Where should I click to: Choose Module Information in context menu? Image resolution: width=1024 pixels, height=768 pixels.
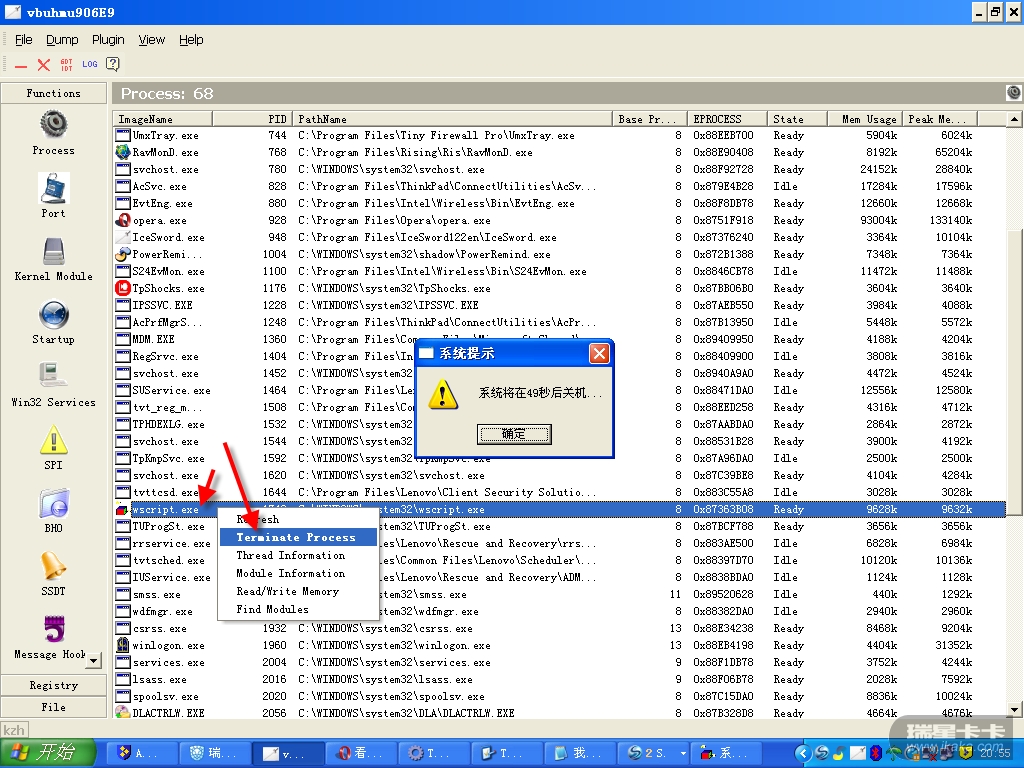pyautogui.click(x=298, y=573)
